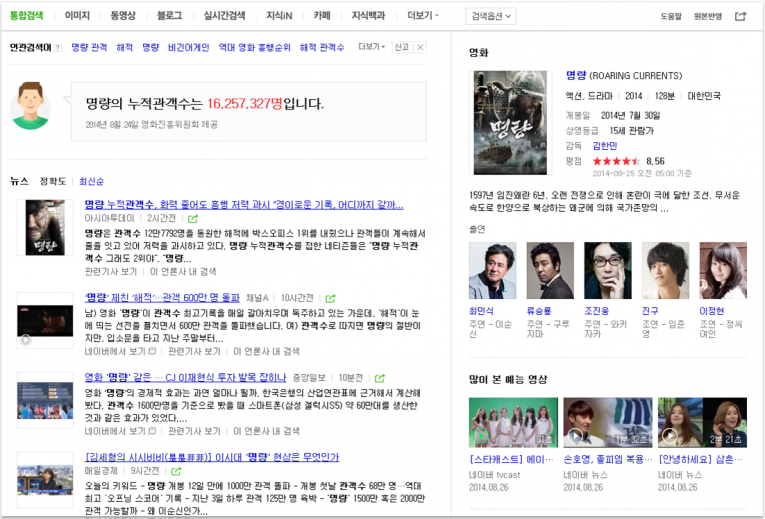
Task: Play the 안녕하세요 video thumbnail
Action: (x=702, y=422)
